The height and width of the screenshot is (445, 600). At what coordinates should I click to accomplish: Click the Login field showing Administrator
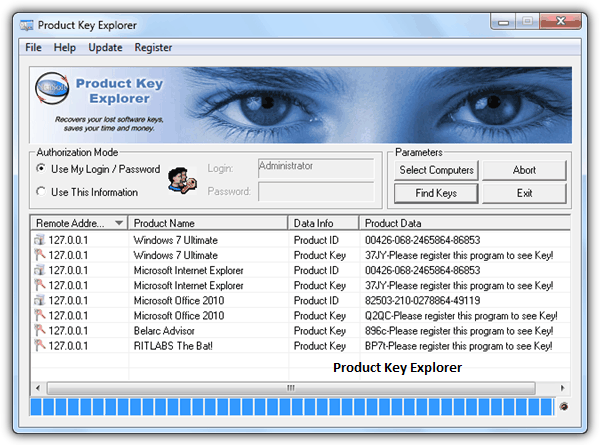pyautogui.click(x=316, y=168)
